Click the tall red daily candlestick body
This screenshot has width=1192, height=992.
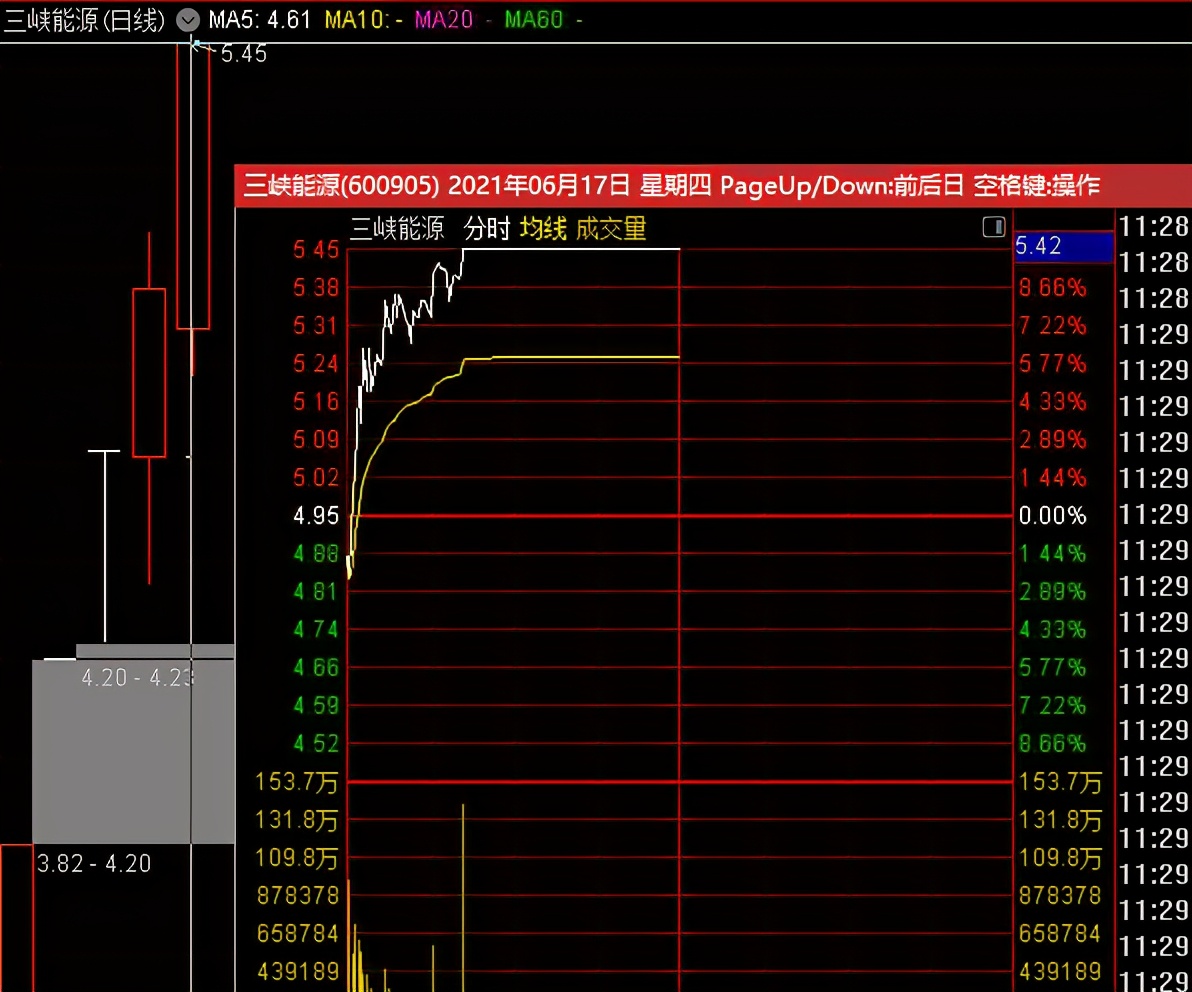point(193,186)
